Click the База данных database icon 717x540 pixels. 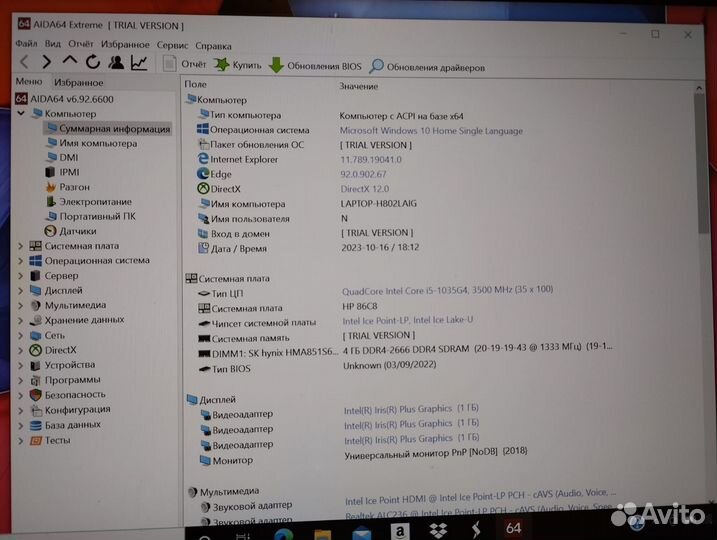(36, 425)
